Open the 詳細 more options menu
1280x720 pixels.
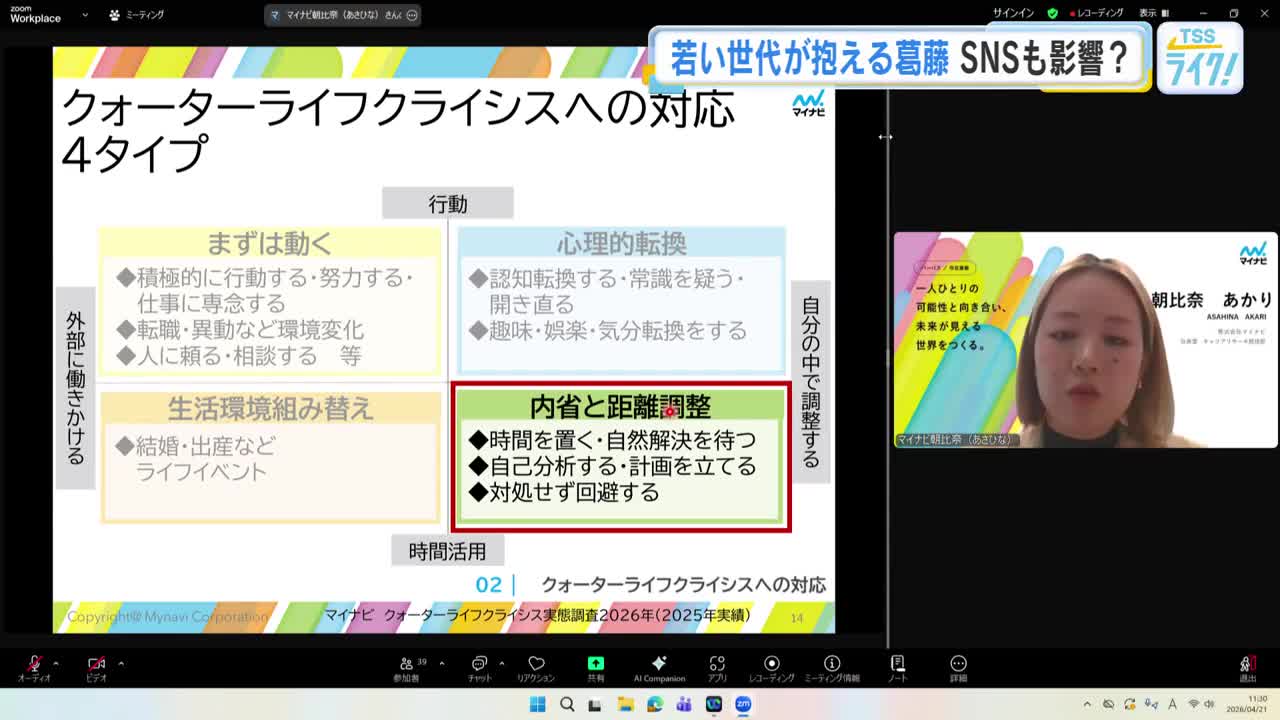click(x=958, y=667)
